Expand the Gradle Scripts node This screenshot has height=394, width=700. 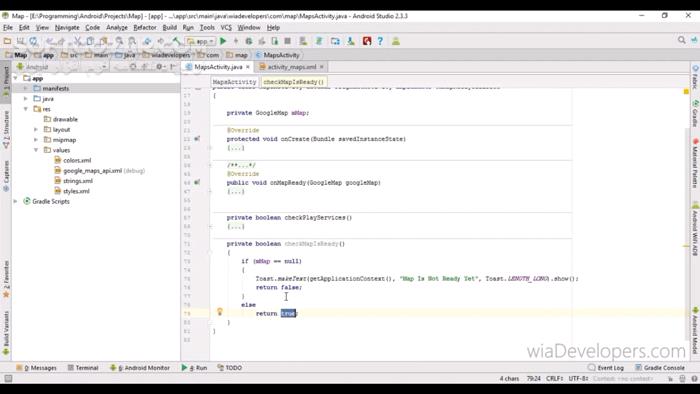[x=16, y=201]
